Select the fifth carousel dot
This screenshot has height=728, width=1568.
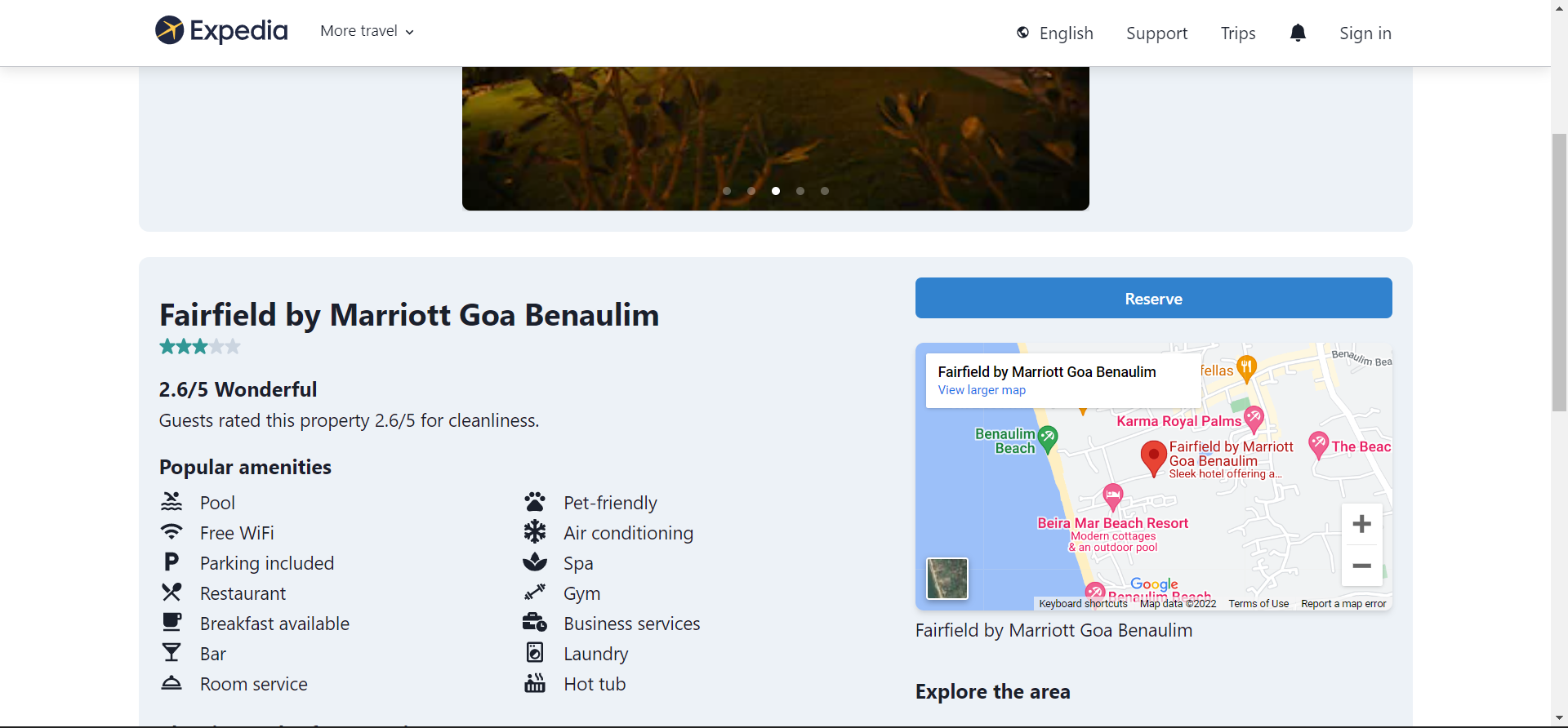point(825,191)
